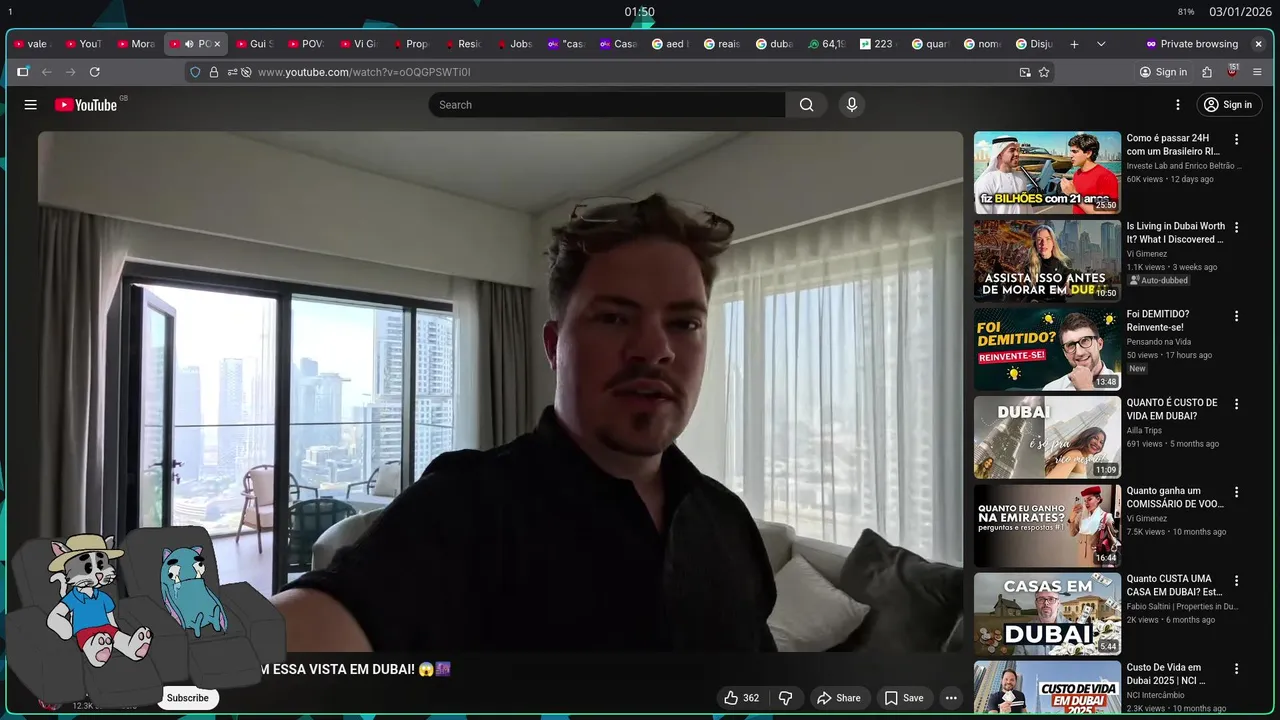
Task: Sign in using the YouTube header button
Action: click(x=1229, y=105)
